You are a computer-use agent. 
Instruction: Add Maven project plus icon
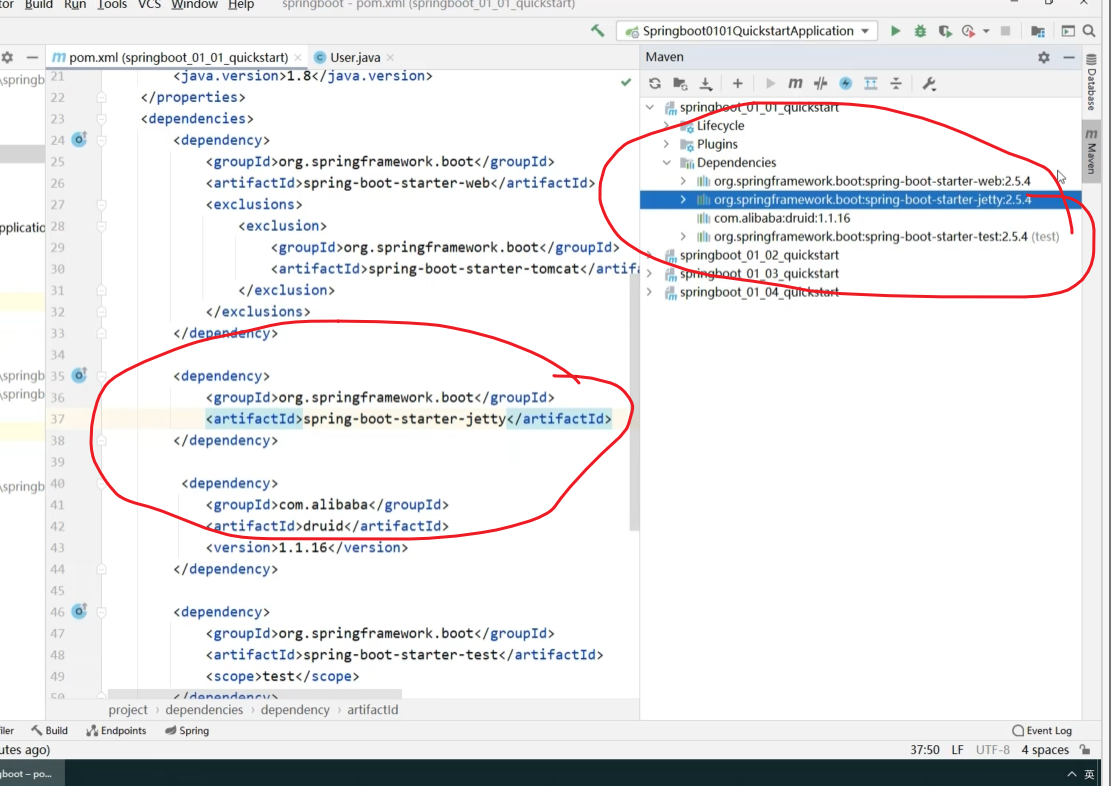click(738, 84)
